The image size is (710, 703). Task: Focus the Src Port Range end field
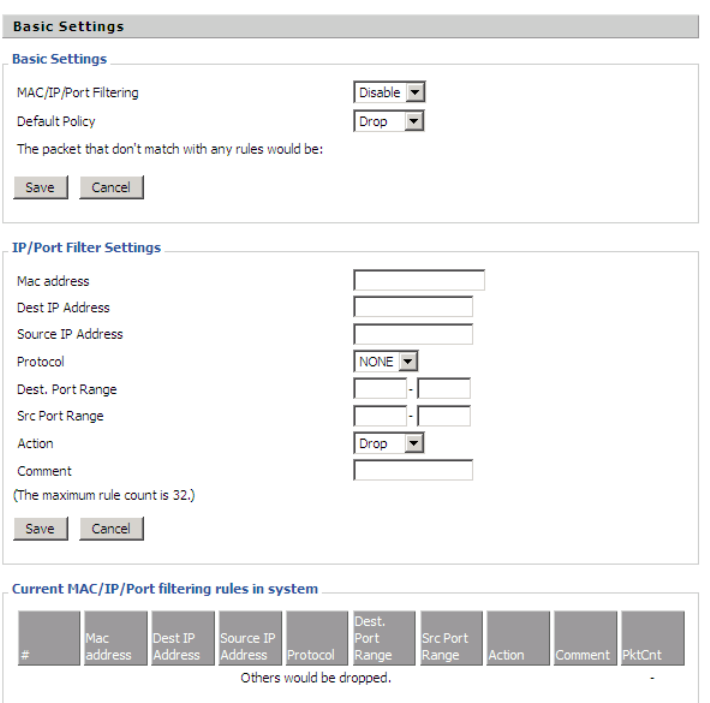click(444, 416)
